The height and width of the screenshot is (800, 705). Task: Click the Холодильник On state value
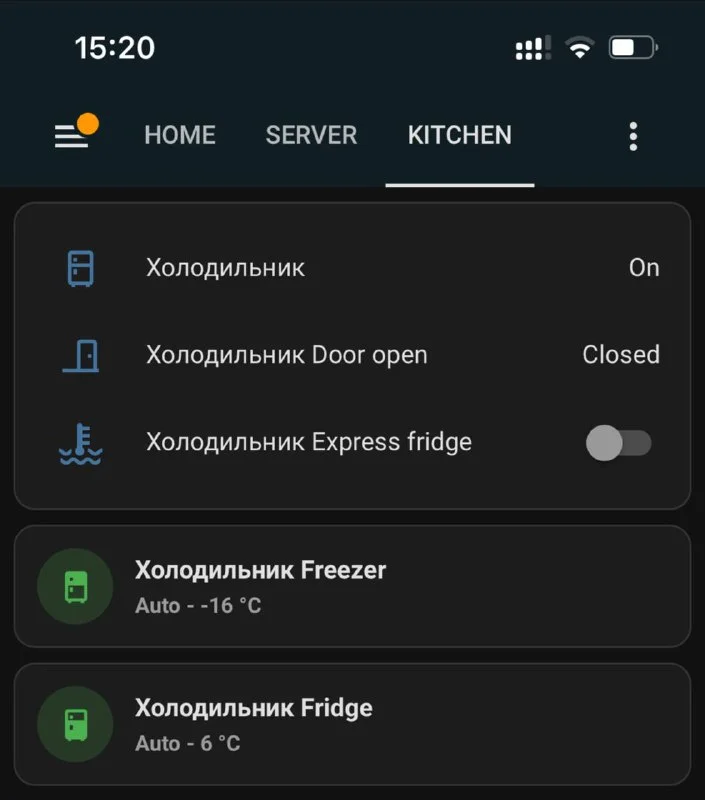[x=644, y=268]
